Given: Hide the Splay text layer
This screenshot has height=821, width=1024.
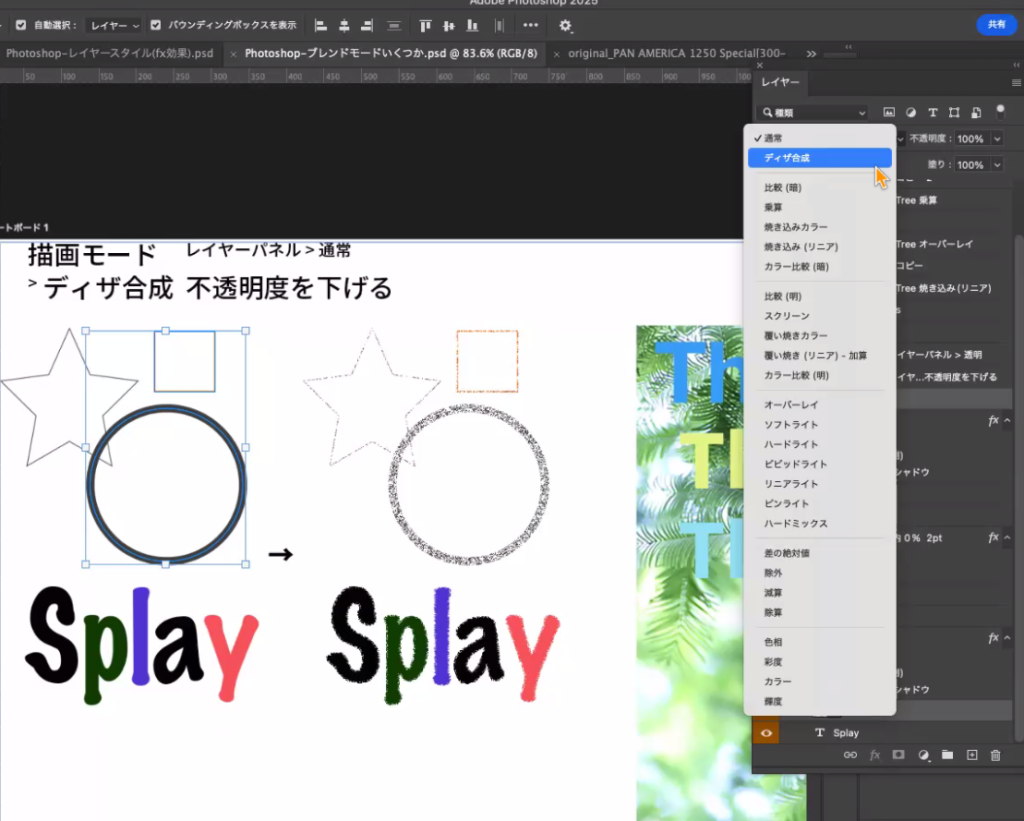Looking at the screenshot, I should 766,733.
